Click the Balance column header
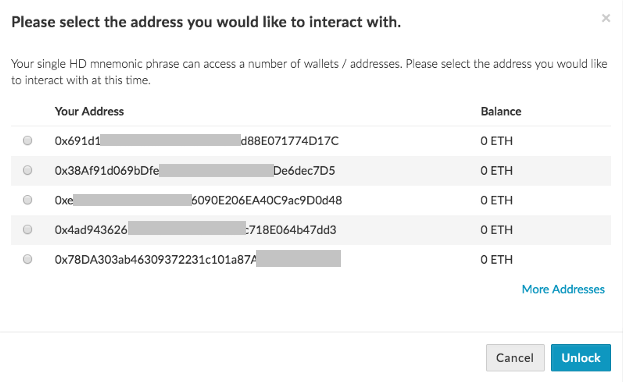 point(501,111)
